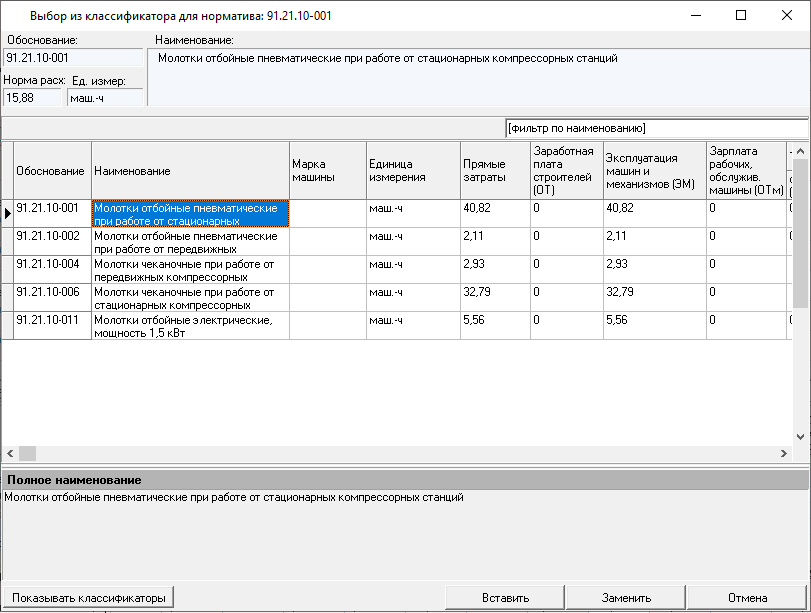Click the Прямые затраты column header

493,171
